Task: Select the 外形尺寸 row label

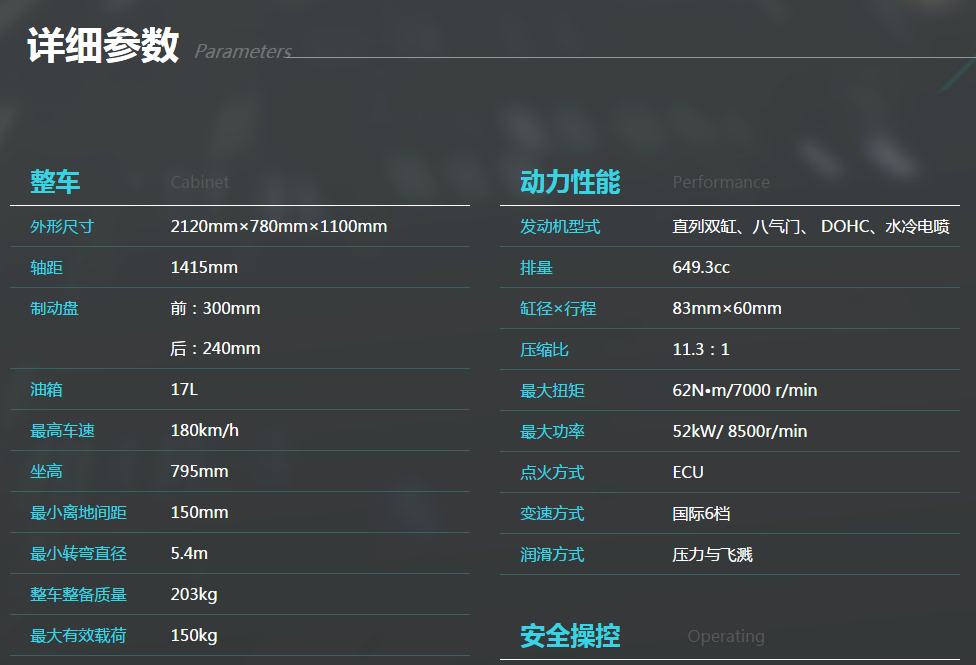Action: click(x=62, y=227)
